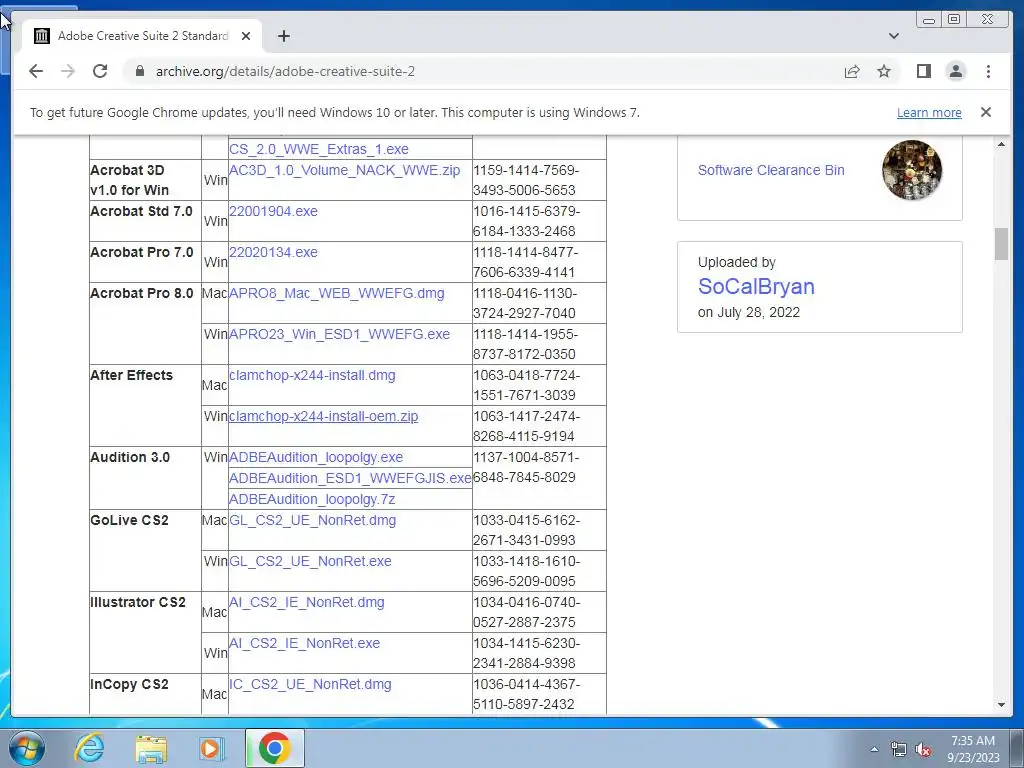The width and height of the screenshot is (1024, 768).
Task: Open the Chrome side panel
Action: (x=923, y=71)
